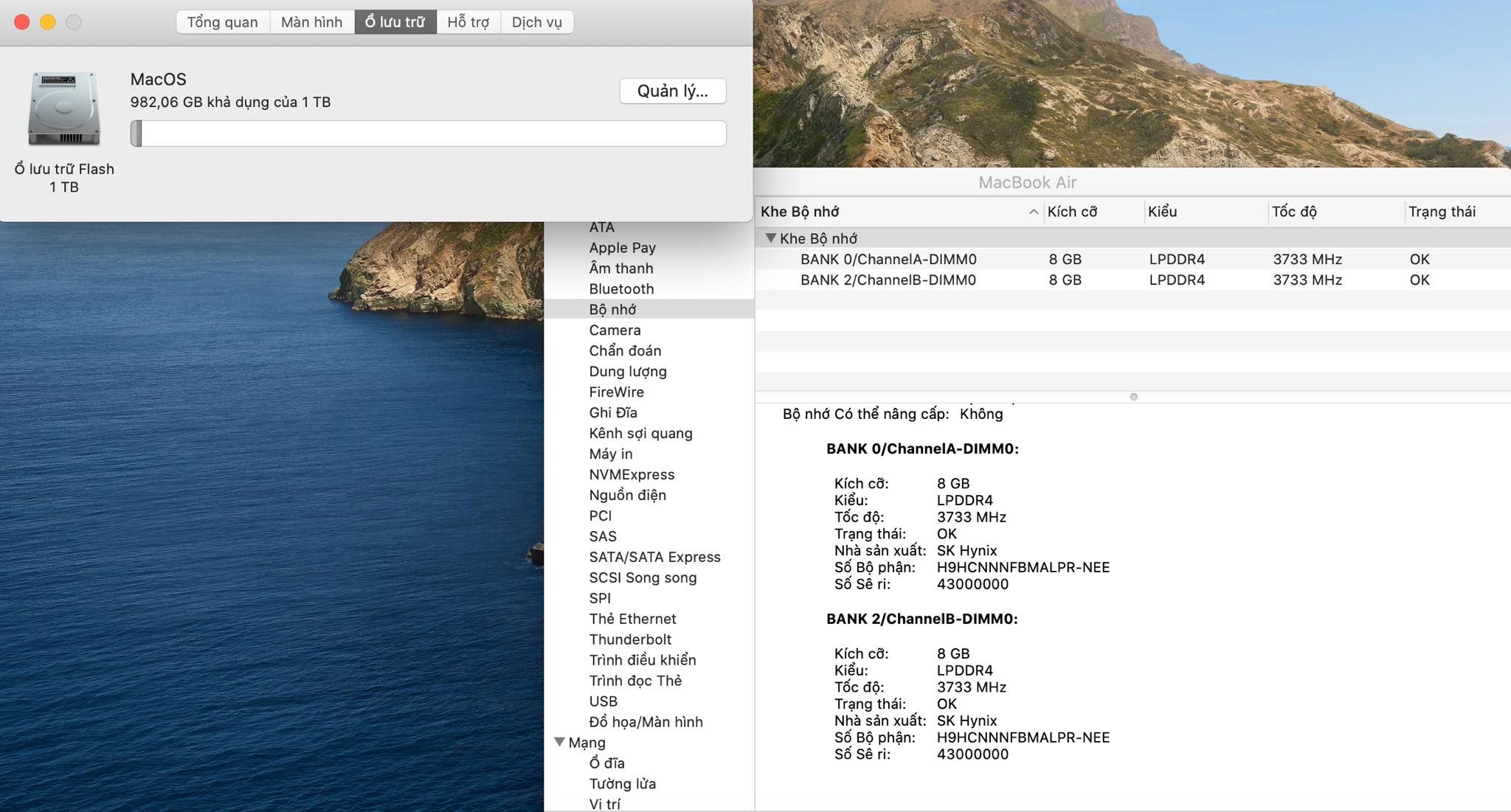Open the Màn hình tab
Image resolution: width=1511 pixels, height=812 pixels.
click(x=311, y=22)
